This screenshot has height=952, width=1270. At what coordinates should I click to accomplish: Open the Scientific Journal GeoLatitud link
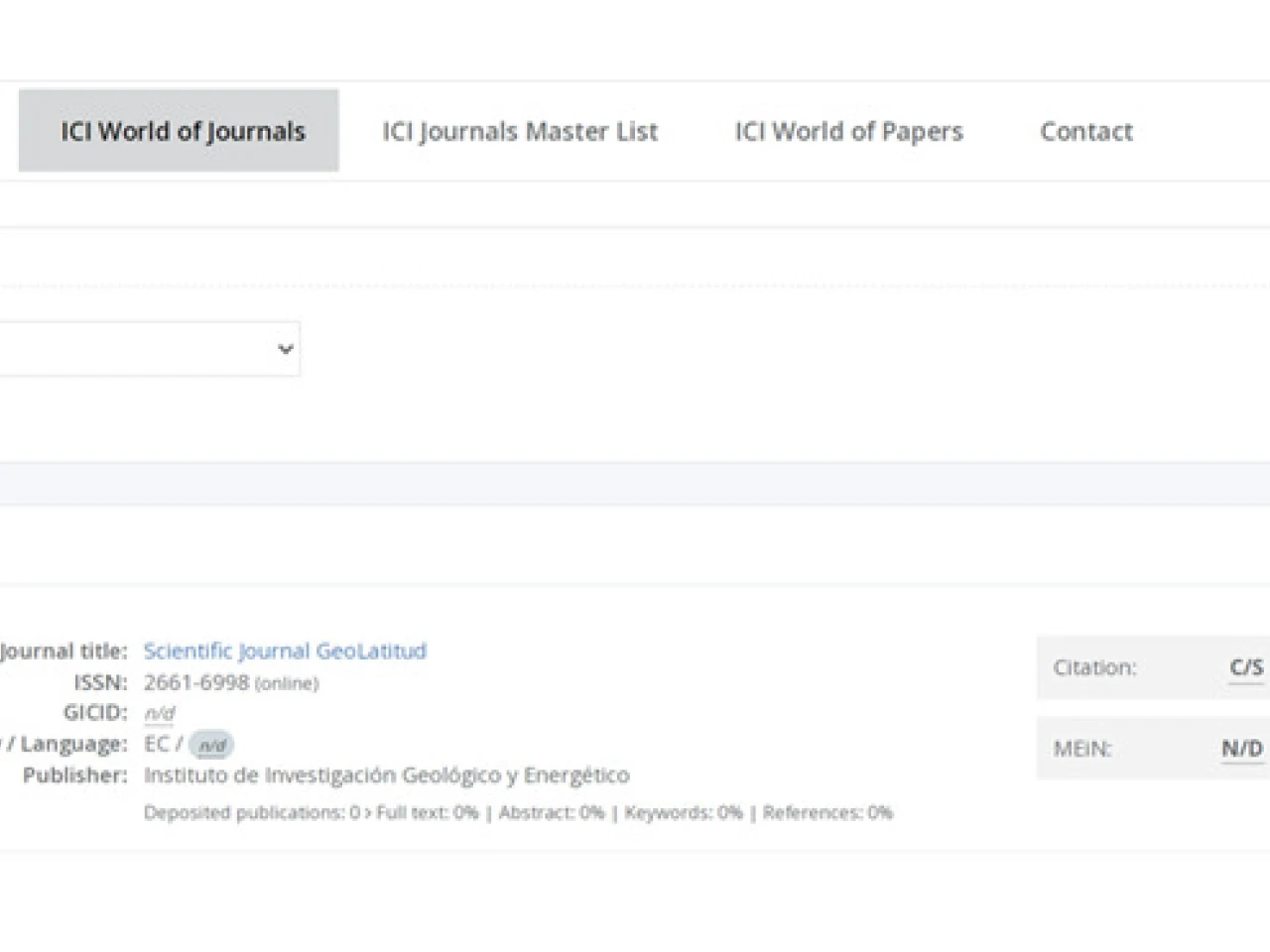(x=285, y=651)
